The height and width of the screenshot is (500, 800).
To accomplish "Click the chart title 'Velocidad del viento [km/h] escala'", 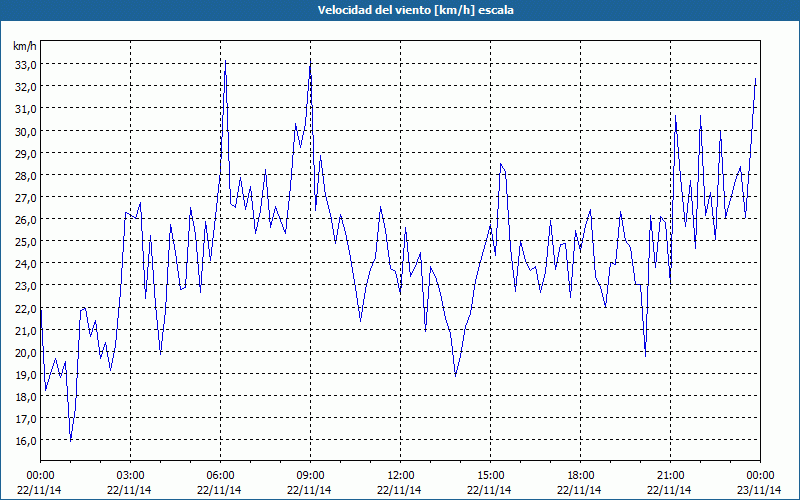I will [415, 10].
